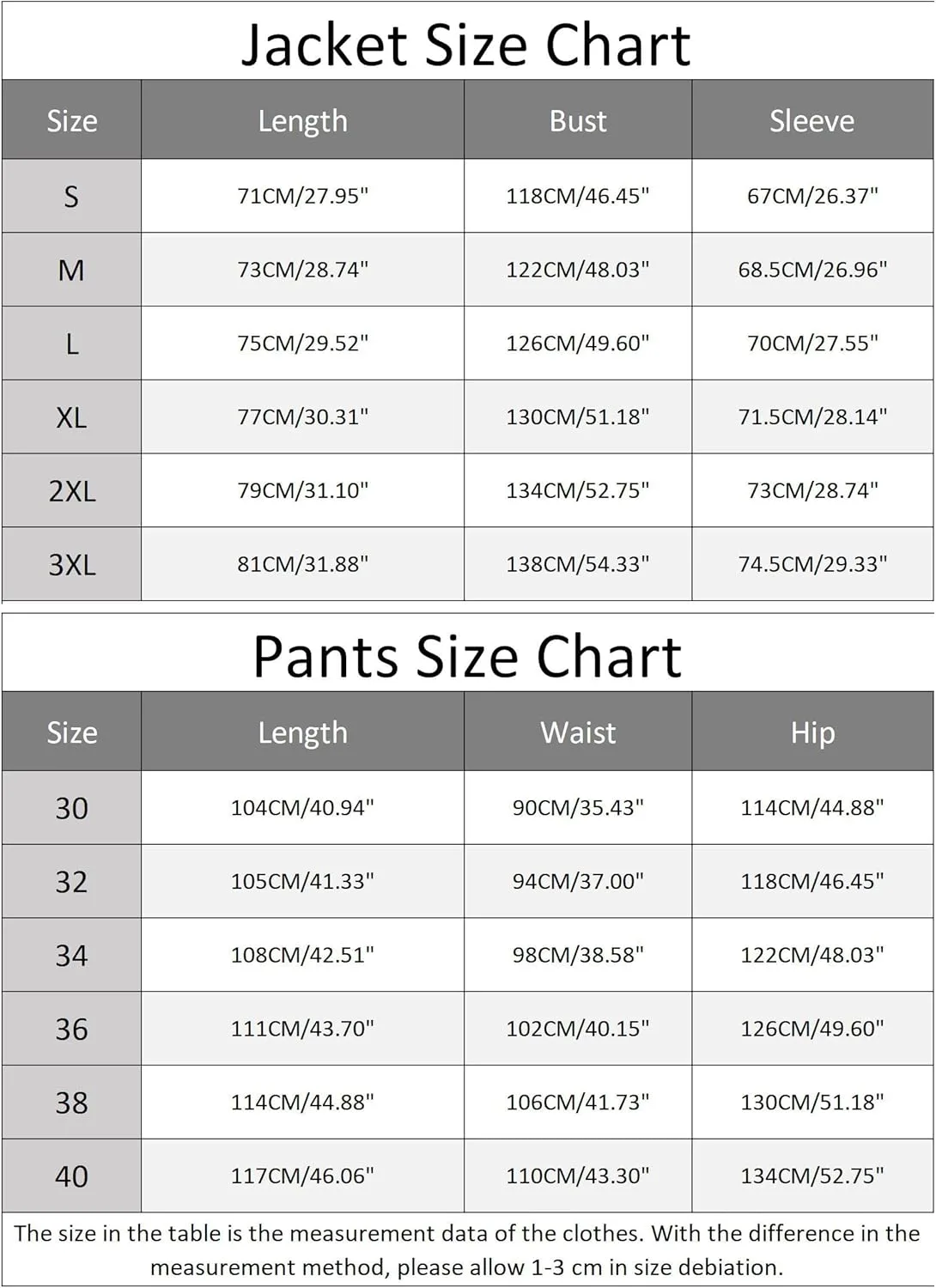936x1288 pixels.
Task: Select the 74.5CM/29.33" sleeve cell
Action: (x=812, y=564)
